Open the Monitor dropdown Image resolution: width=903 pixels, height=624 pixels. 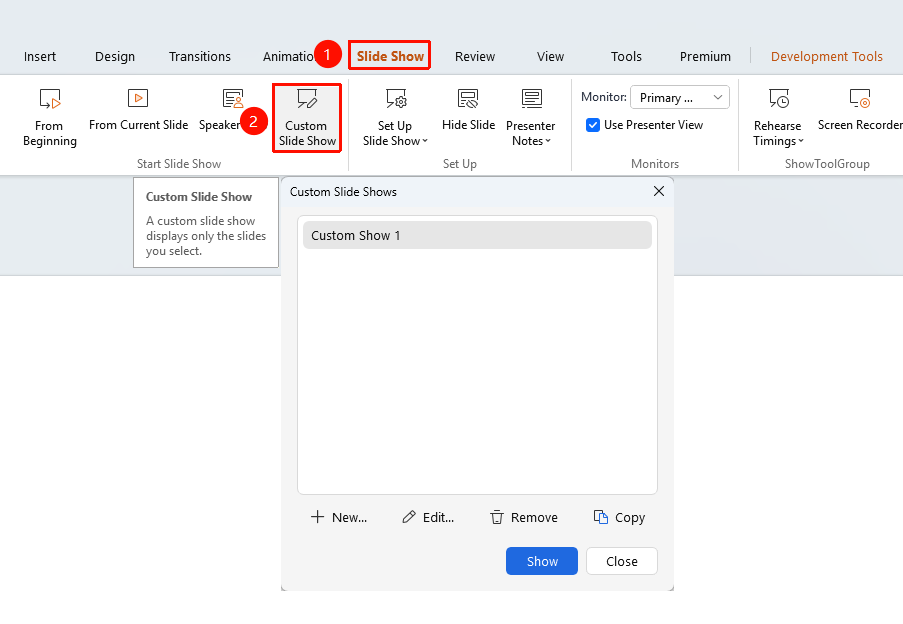click(x=680, y=97)
